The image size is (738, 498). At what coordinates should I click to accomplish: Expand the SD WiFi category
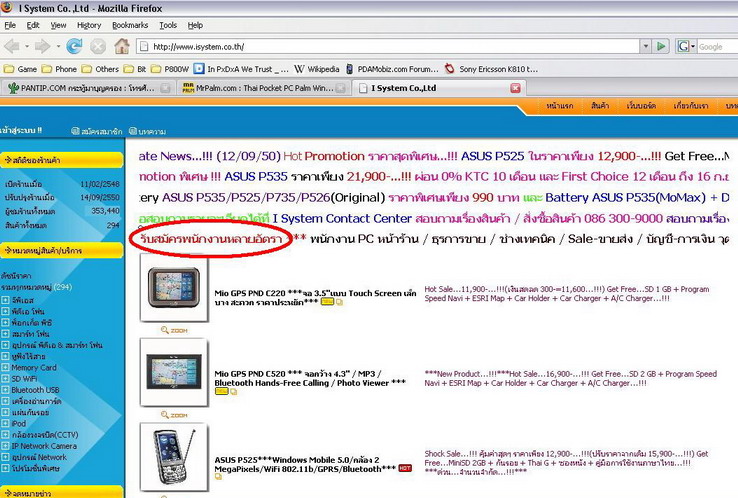click(x=5, y=379)
